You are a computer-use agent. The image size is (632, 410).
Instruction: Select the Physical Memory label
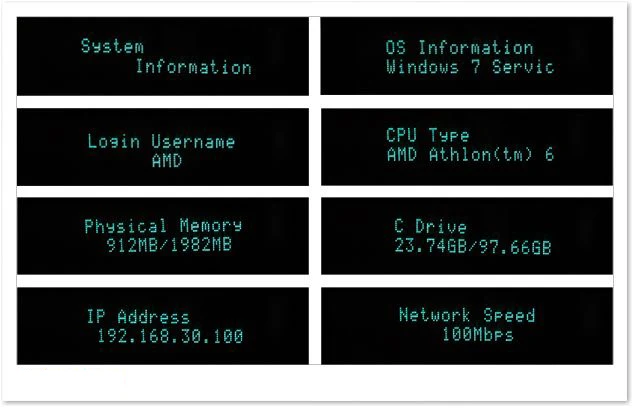(x=163, y=226)
